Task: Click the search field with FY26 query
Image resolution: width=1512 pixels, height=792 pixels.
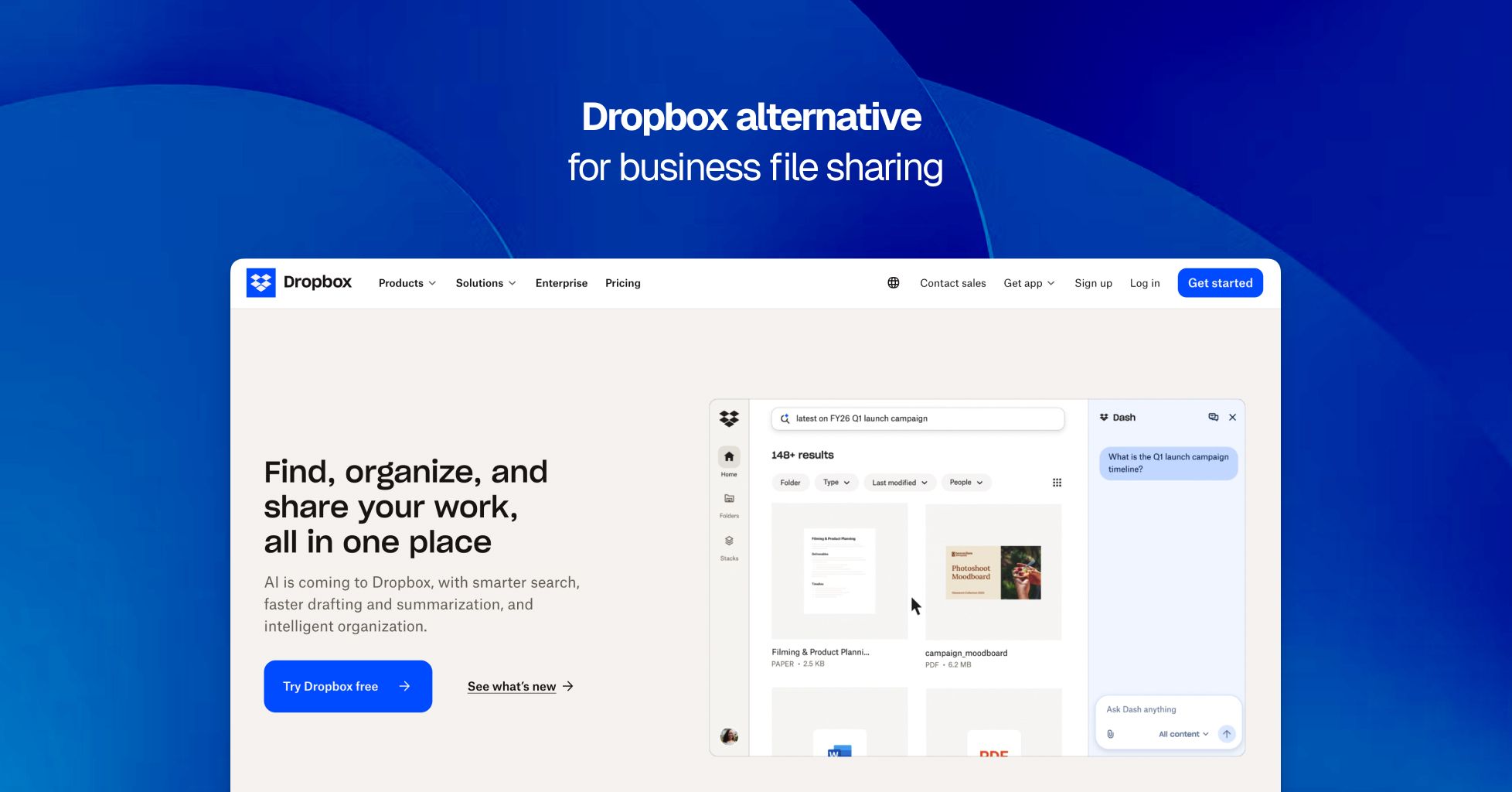Action: (x=918, y=418)
